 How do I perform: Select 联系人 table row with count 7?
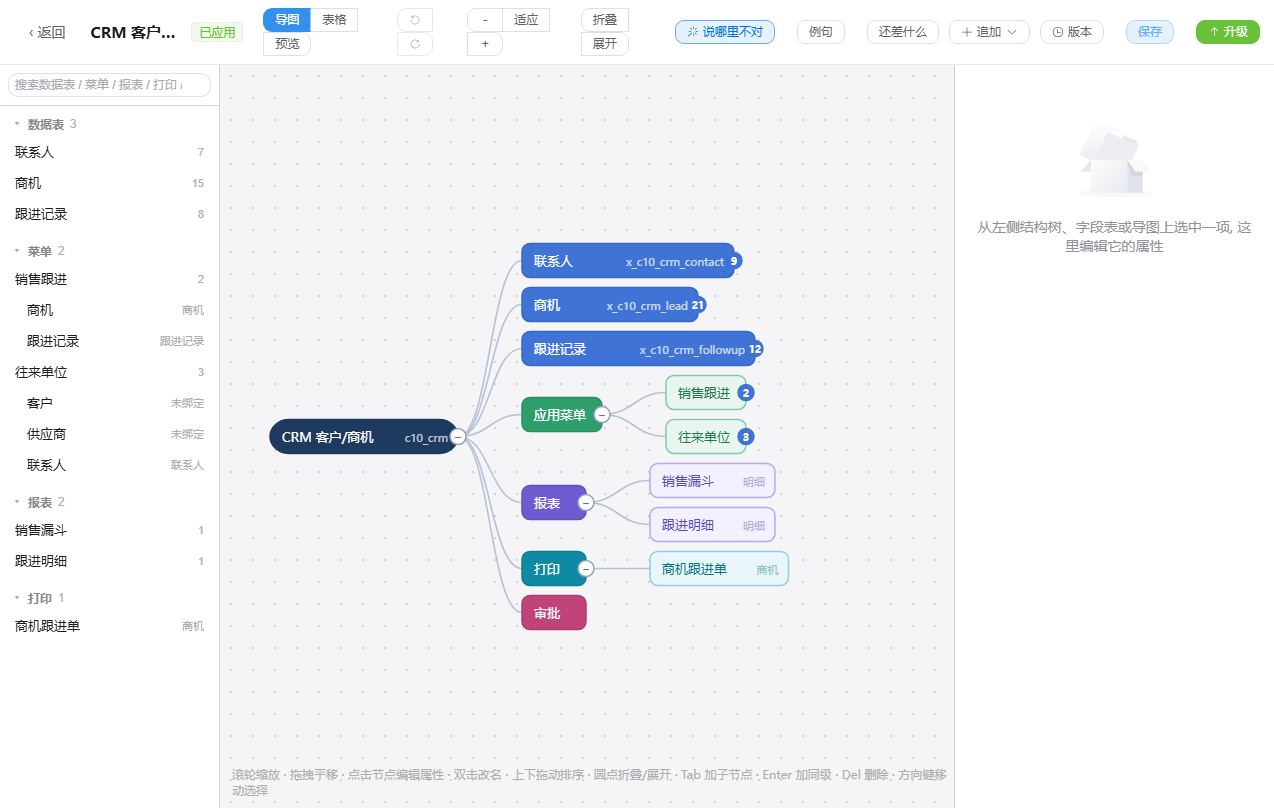[109, 152]
